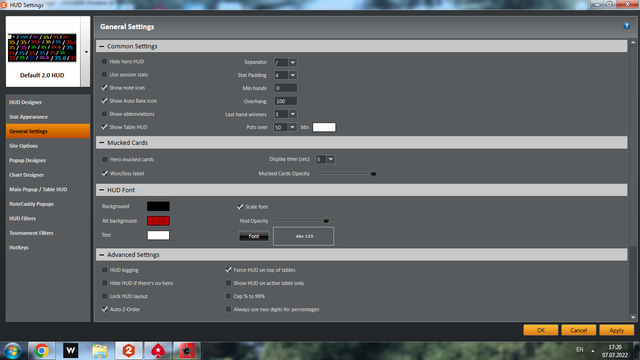Open the black W application on taskbar

click(70, 351)
